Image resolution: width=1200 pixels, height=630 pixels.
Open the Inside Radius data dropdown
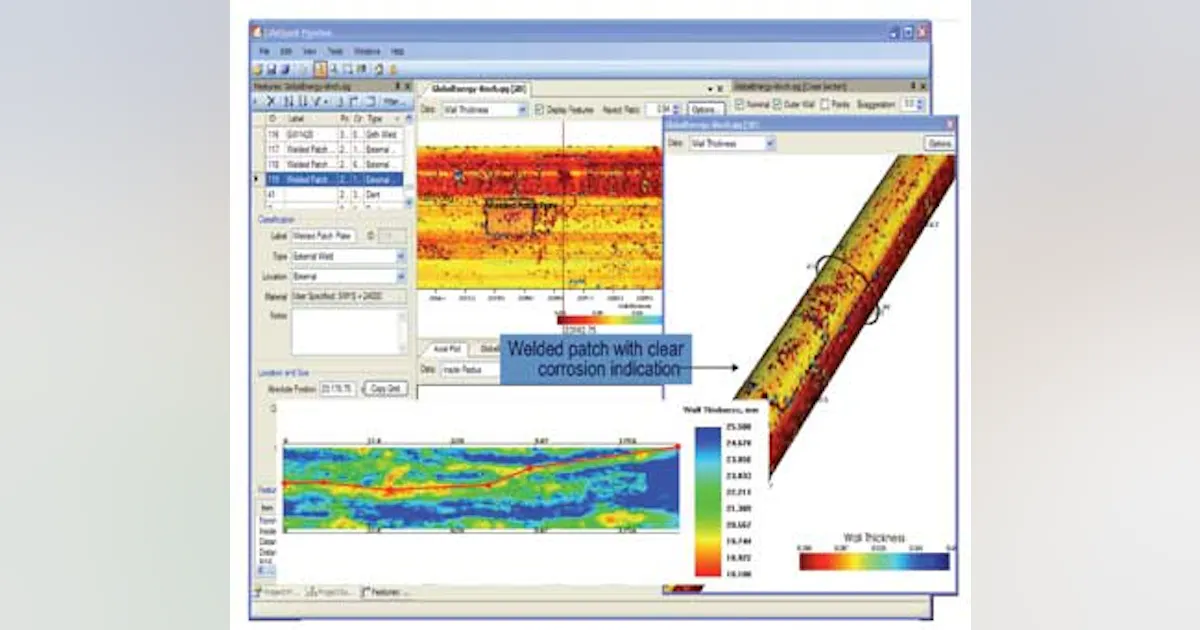click(x=470, y=370)
